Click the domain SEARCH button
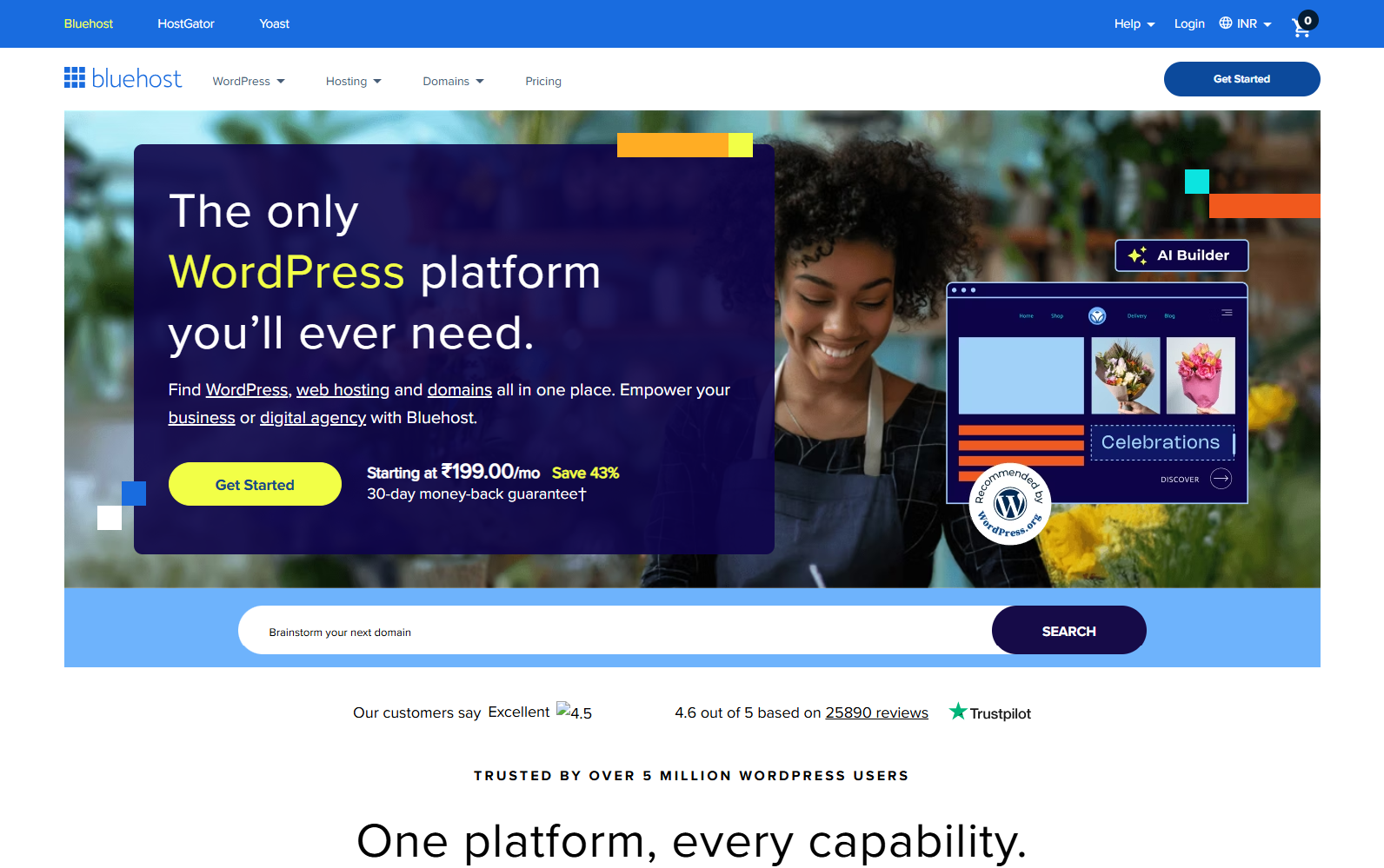 tap(1069, 630)
